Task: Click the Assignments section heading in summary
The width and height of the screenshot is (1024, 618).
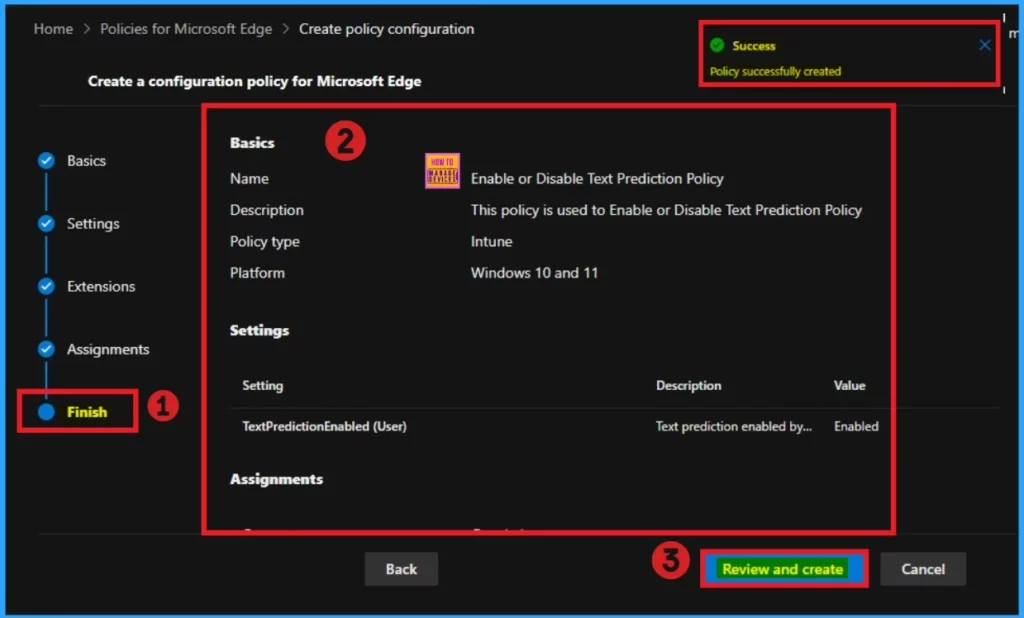Action: point(276,479)
